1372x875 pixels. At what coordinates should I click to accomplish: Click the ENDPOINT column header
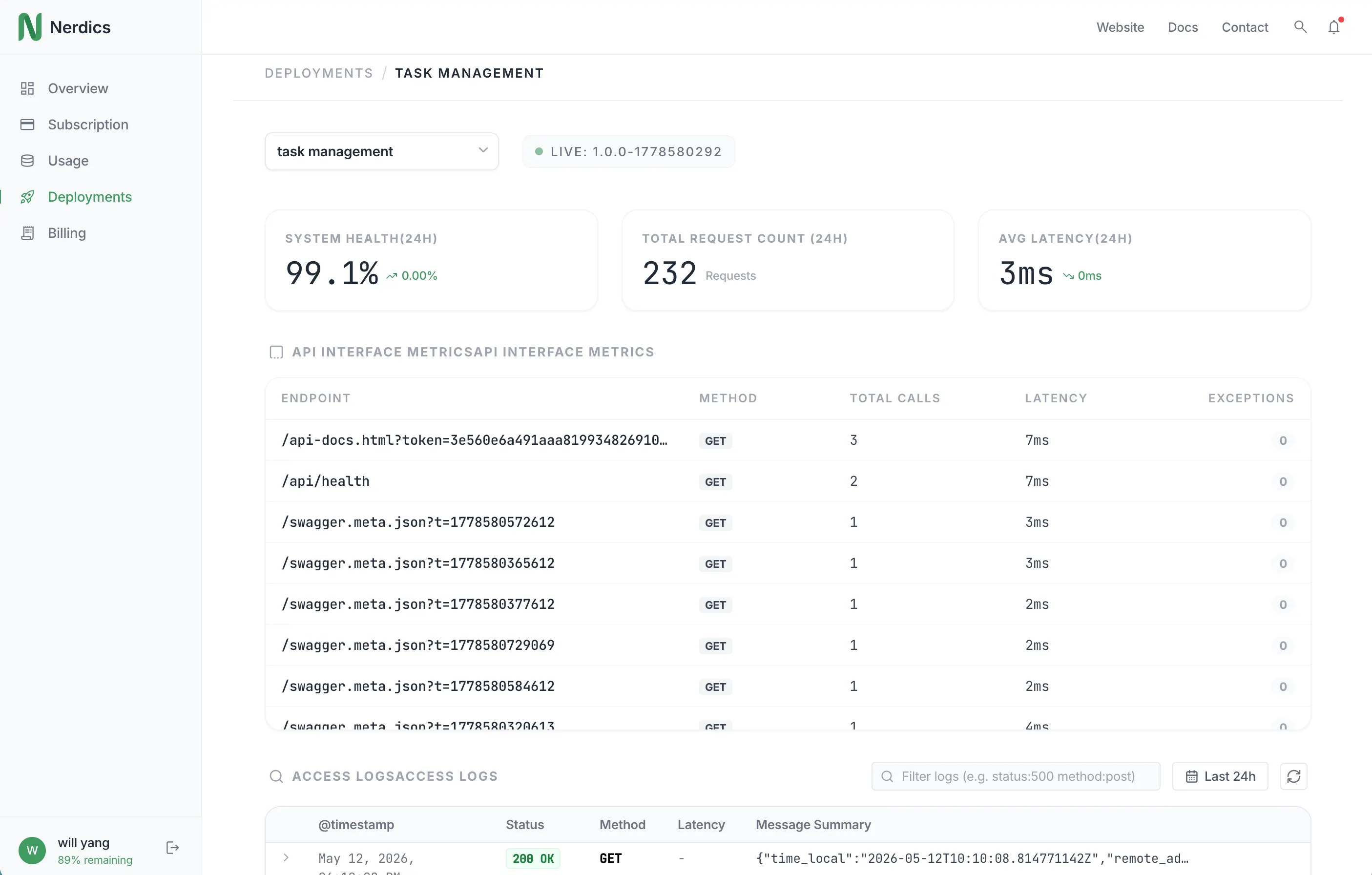tap(316, 398)
